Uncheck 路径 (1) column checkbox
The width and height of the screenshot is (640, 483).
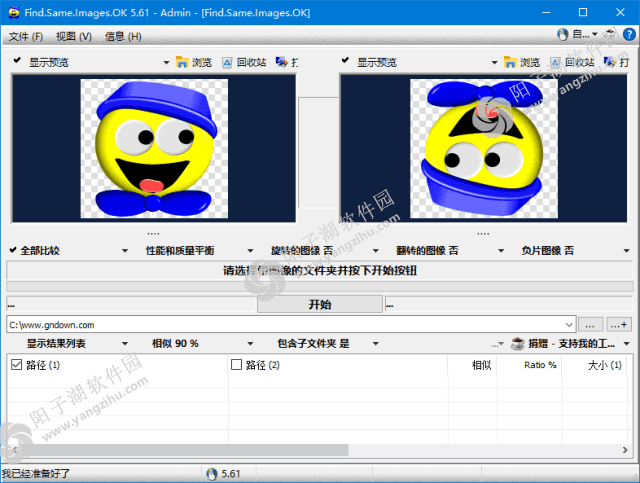16,365
